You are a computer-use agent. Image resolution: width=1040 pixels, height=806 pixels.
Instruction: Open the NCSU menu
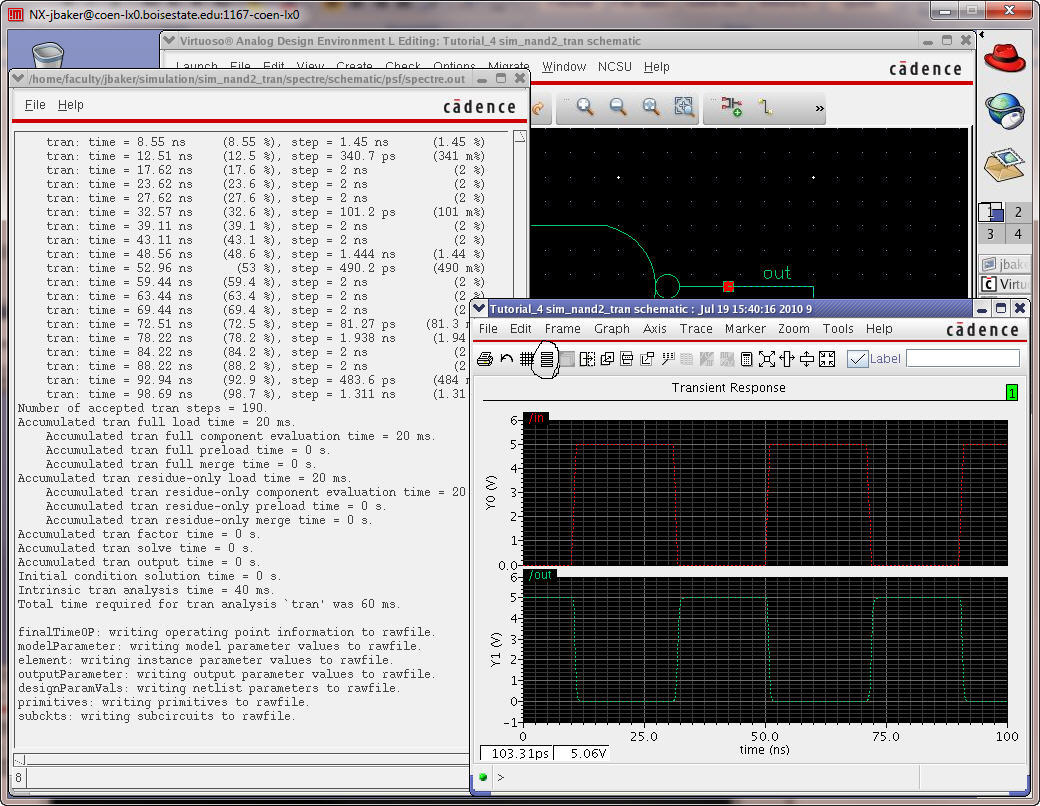point(614,67)
